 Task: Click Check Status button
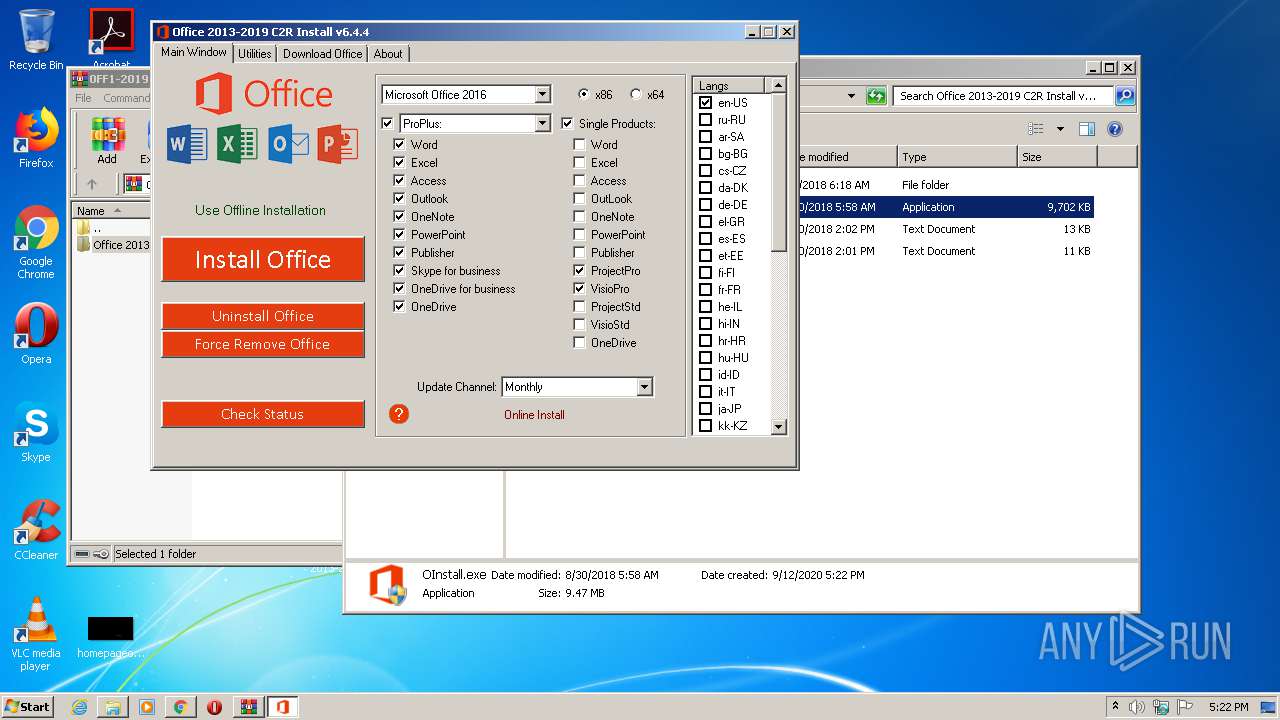pos(263,414)
